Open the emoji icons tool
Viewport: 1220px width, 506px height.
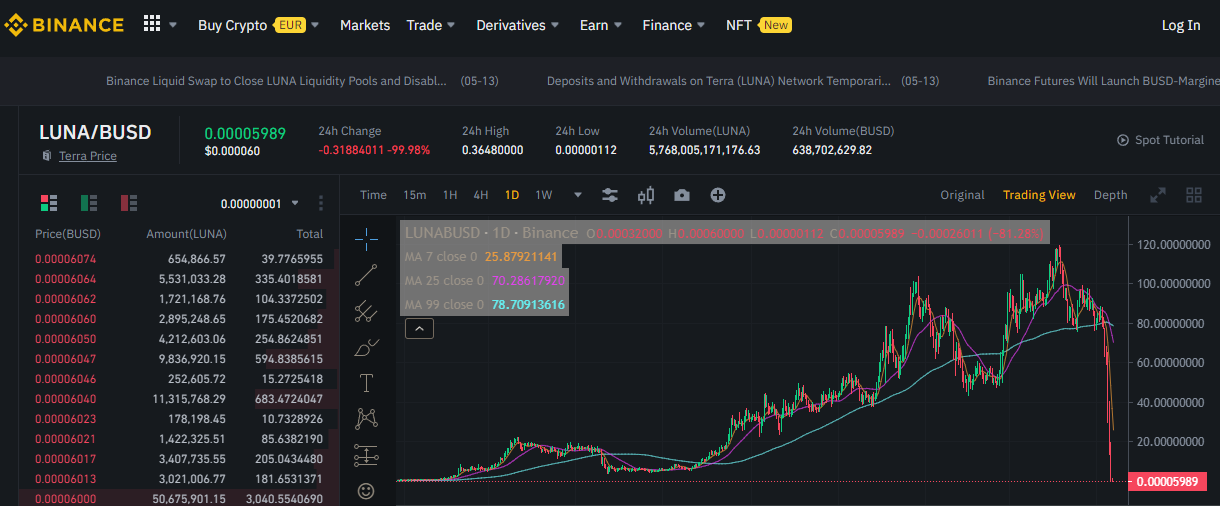pyautogui.click(x=366, y=491)
